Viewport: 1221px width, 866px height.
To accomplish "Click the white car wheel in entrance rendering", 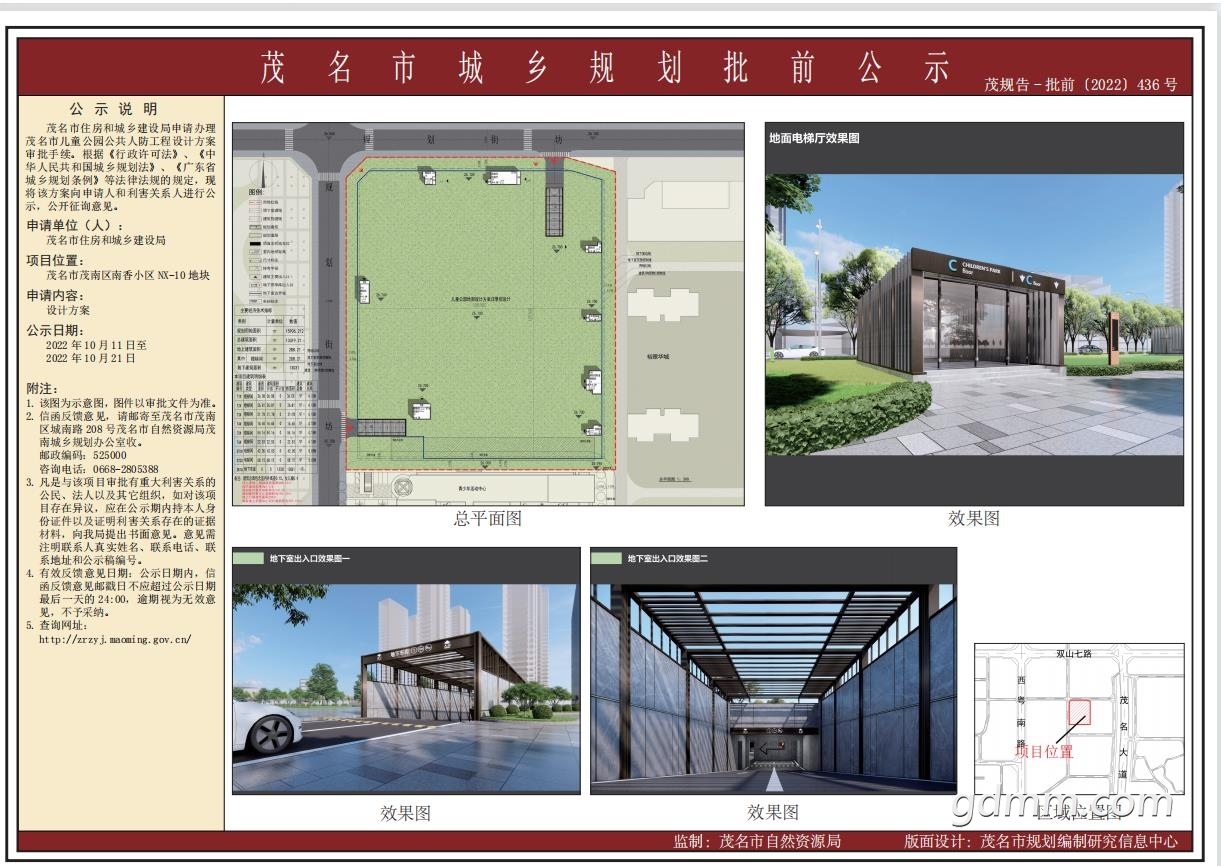I will 267,735.
